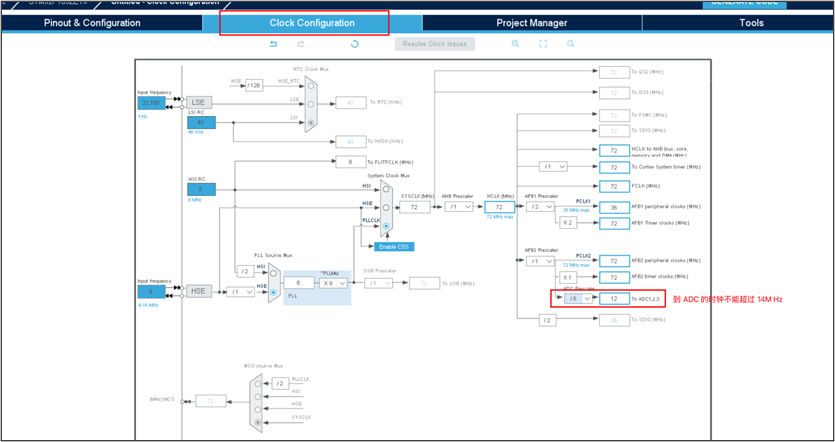
Task: Select HSE in PLL Source Mux
Action: pyautogui.click(x=275, y=290)
